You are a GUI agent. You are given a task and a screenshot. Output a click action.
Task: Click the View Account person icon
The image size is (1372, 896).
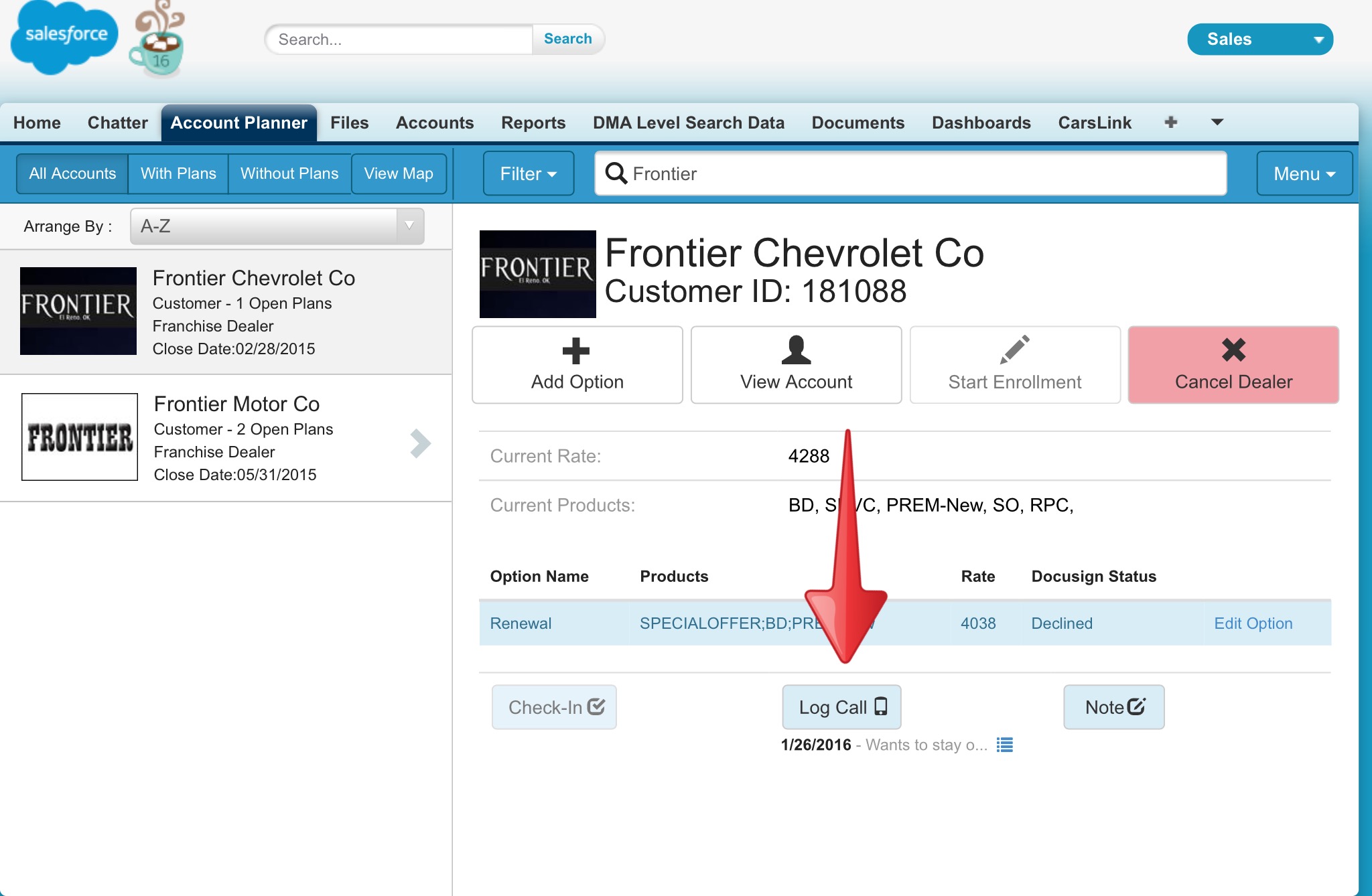click(796, 350)
